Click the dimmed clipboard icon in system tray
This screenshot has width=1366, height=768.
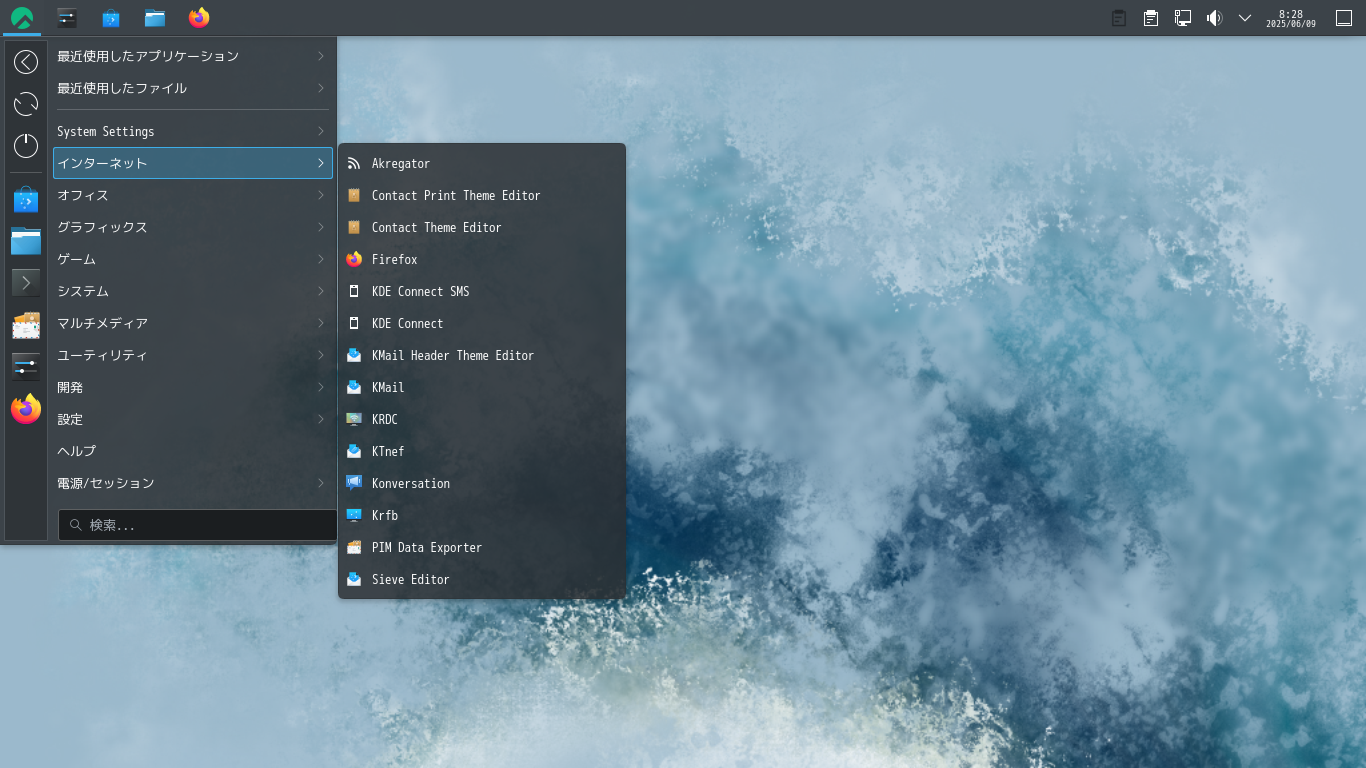1119,18
